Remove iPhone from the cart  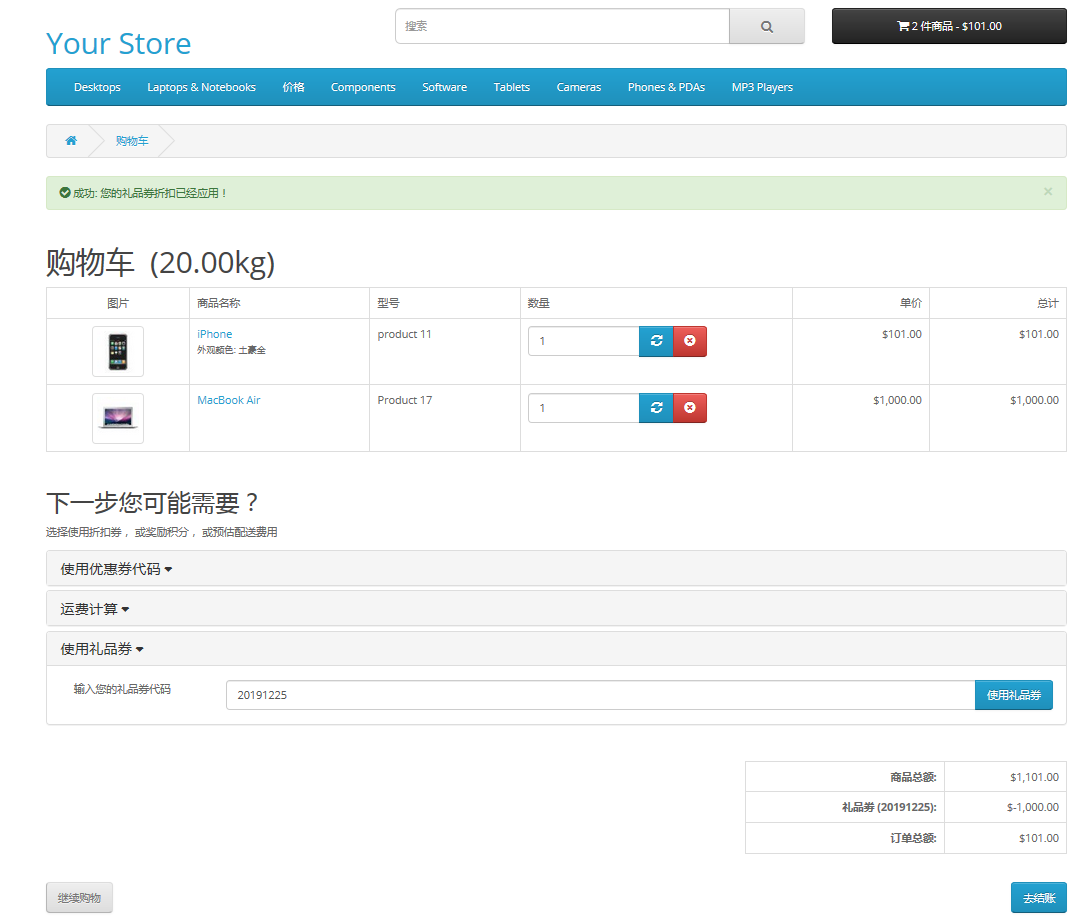pos(690,341)
